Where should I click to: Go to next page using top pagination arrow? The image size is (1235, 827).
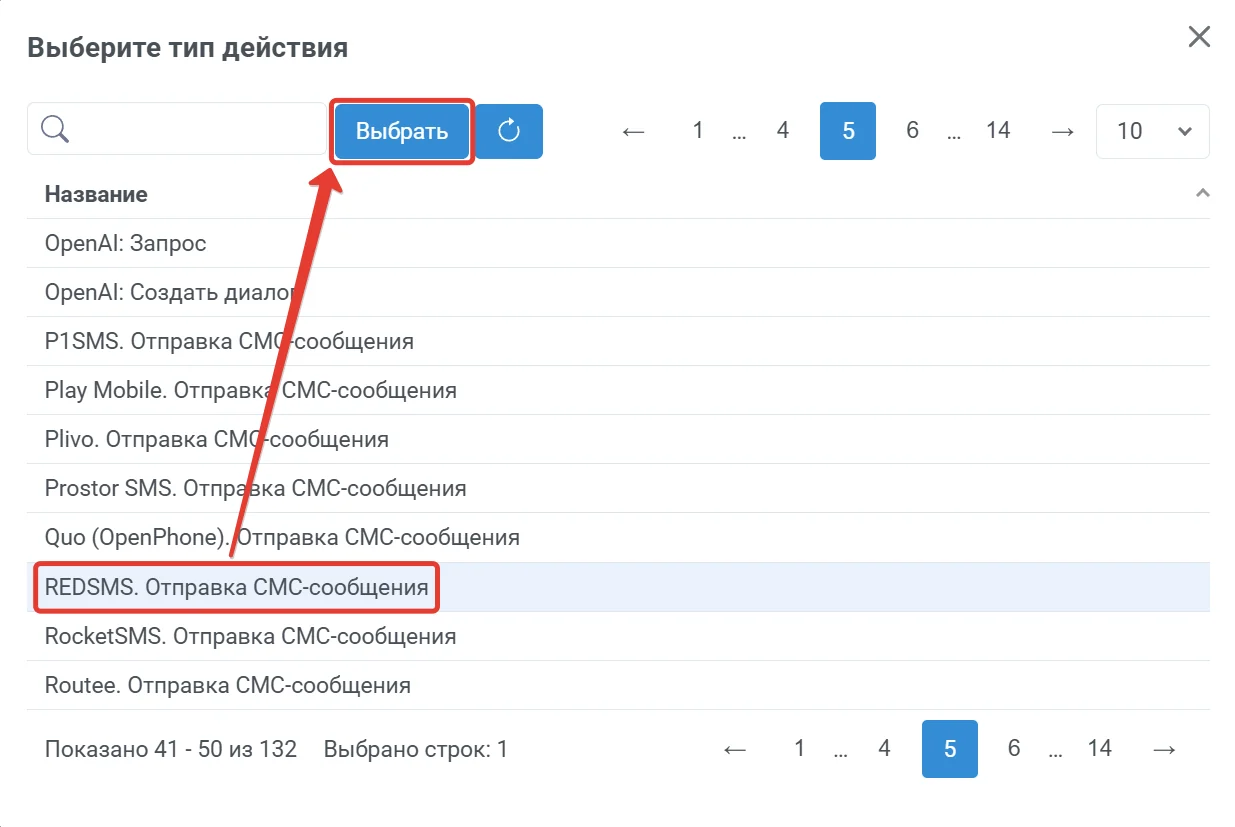click(x=1063, y=131)
